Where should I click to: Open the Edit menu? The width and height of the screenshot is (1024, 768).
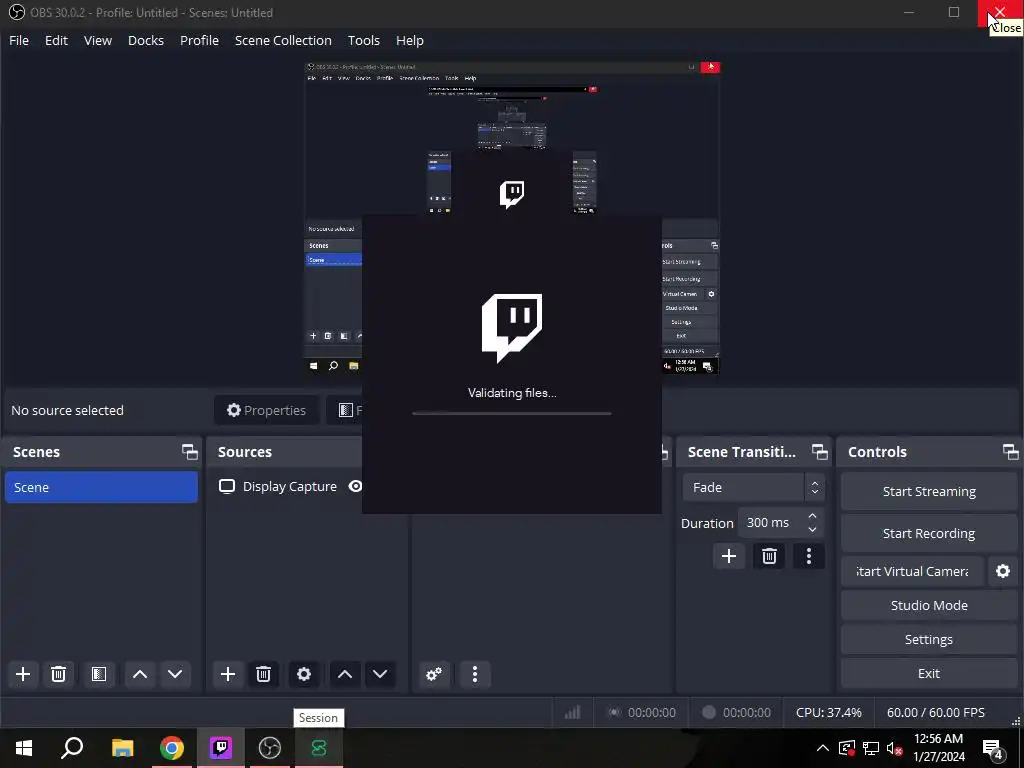(56, 40)
